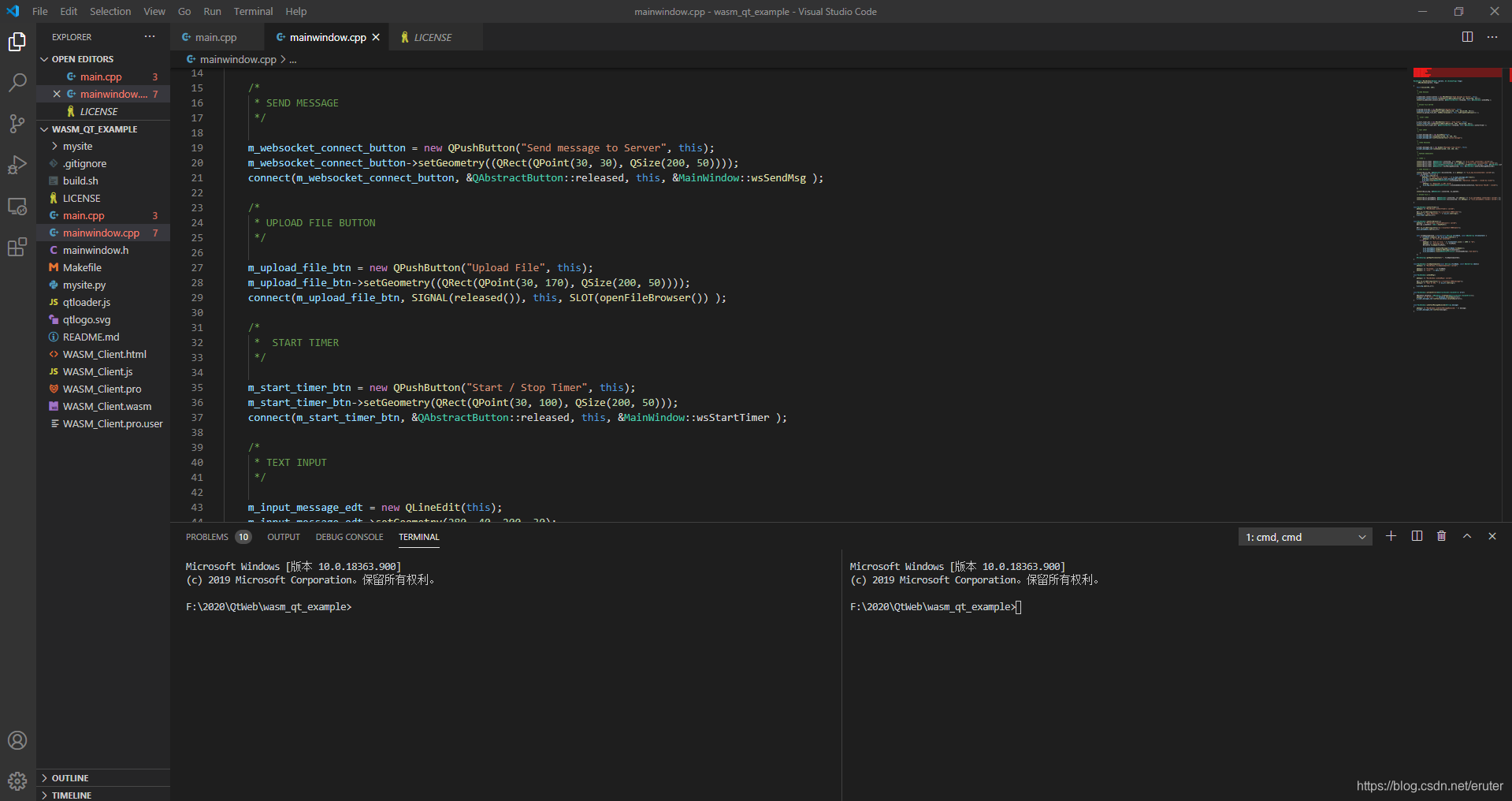Image resolution: width=1512 pixels, height=801 pixels.
Task: Open the Help menu
Action: tap(296, 11)
